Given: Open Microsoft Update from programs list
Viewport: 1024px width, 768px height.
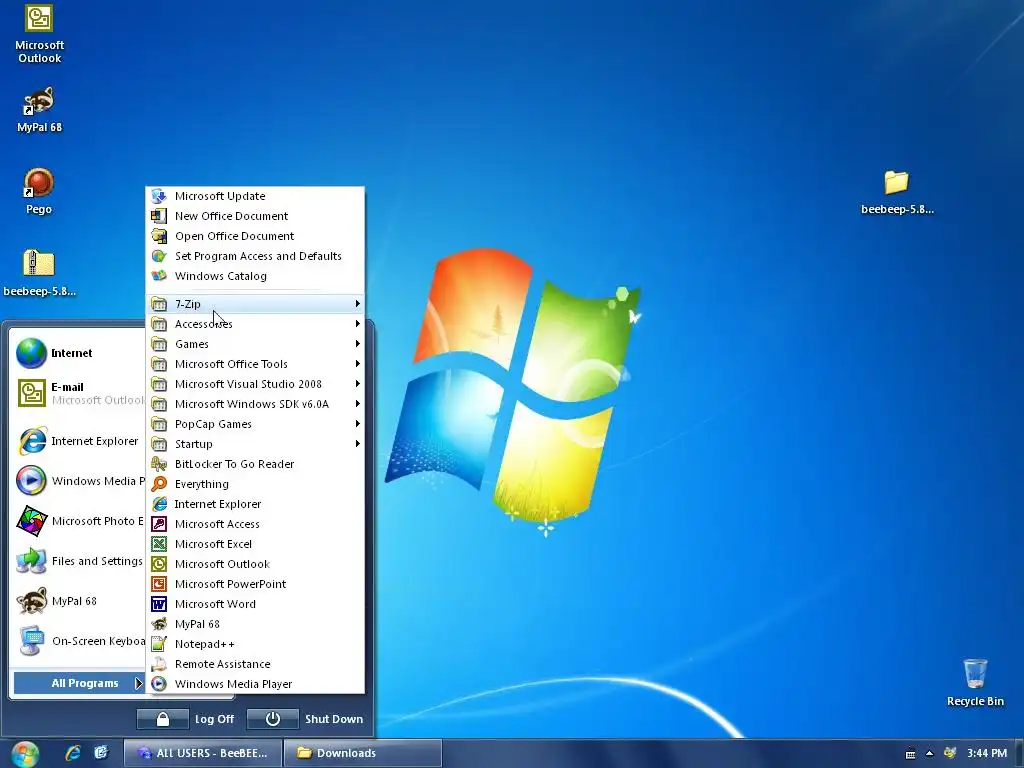Looking at the screenshot, I should pos(255,196).
